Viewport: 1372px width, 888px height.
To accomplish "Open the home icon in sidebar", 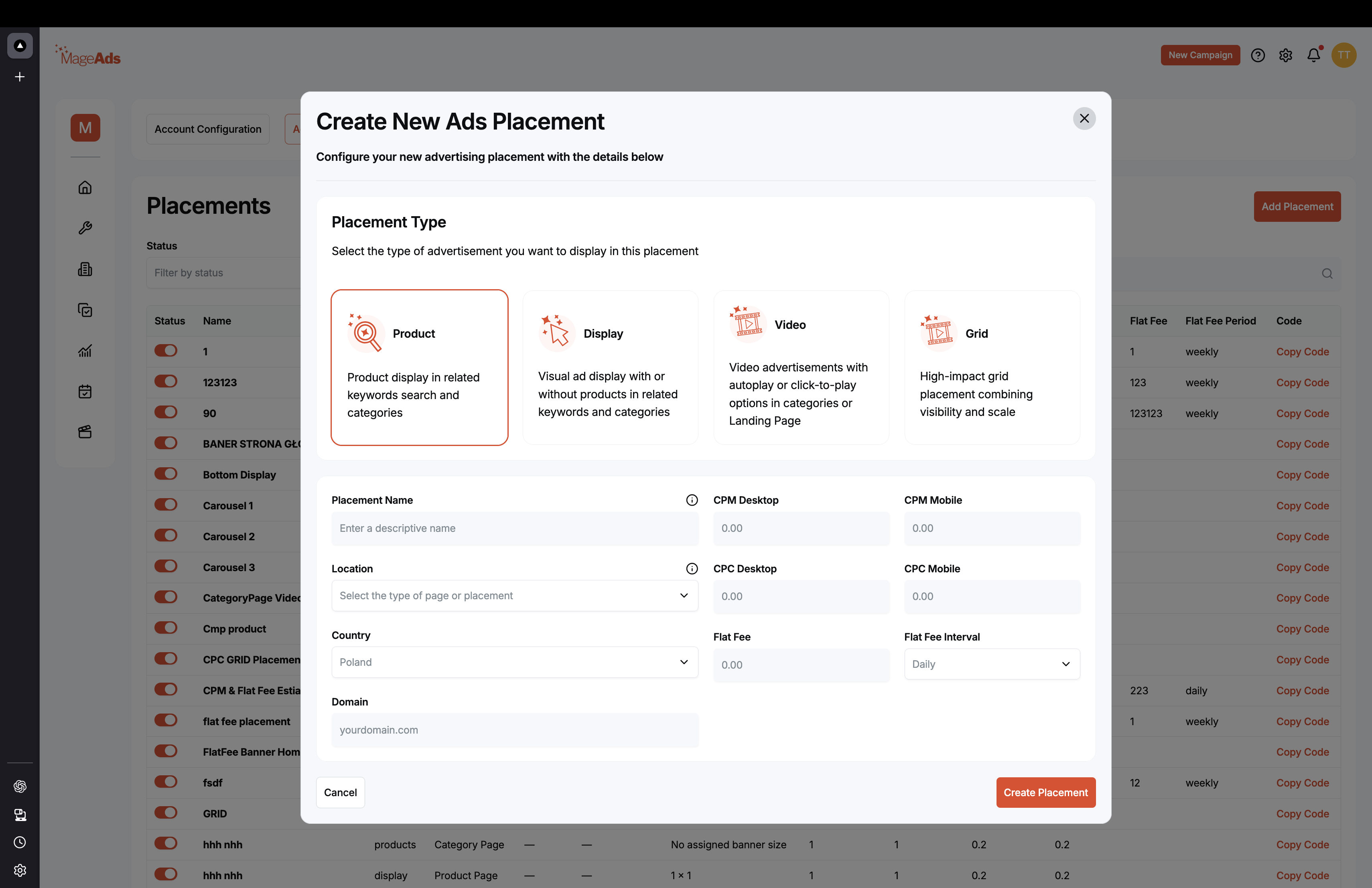I will pyautogui.click(x=85, y=187).
